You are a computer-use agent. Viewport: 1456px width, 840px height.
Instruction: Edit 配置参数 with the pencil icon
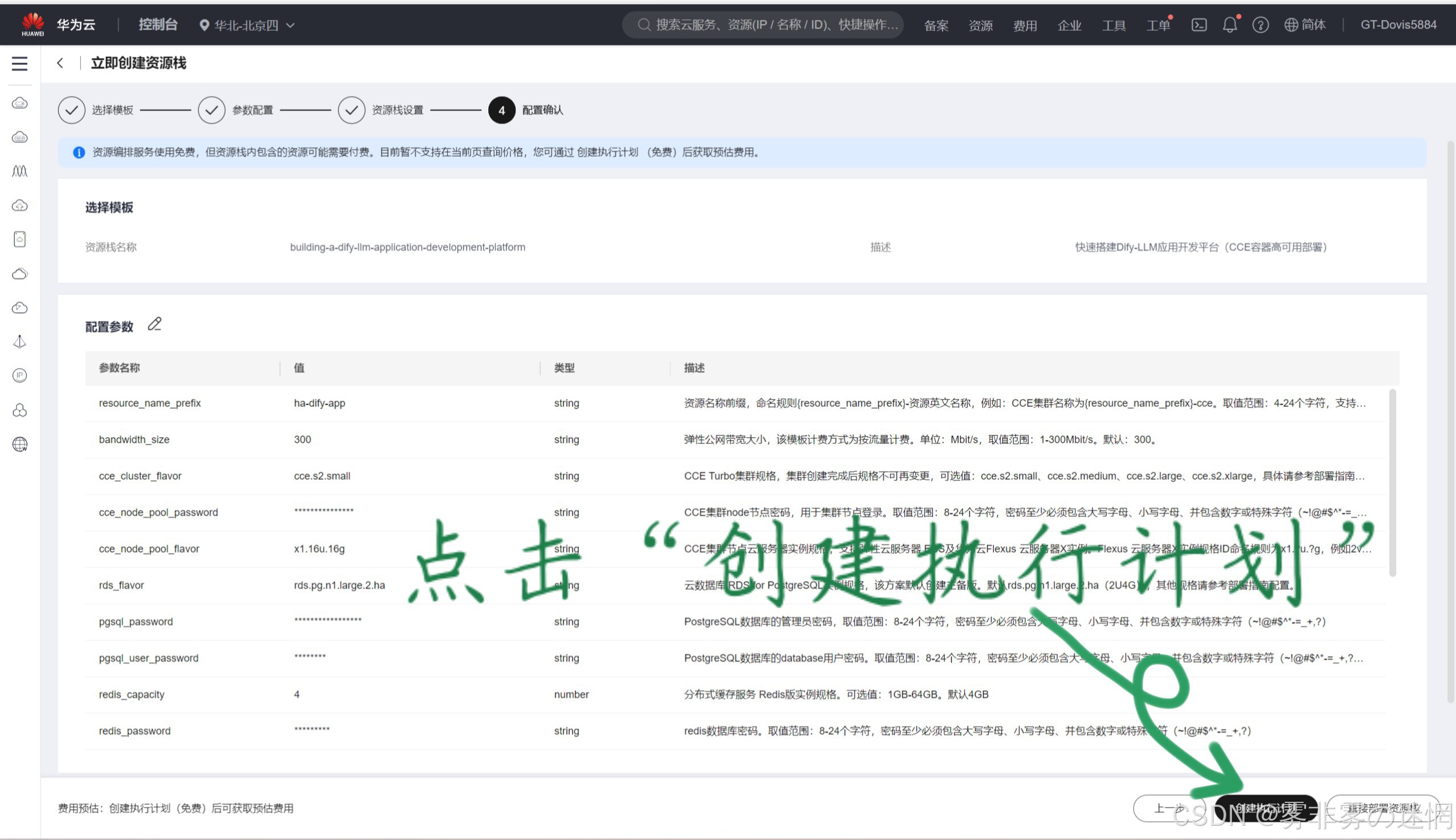154,325
